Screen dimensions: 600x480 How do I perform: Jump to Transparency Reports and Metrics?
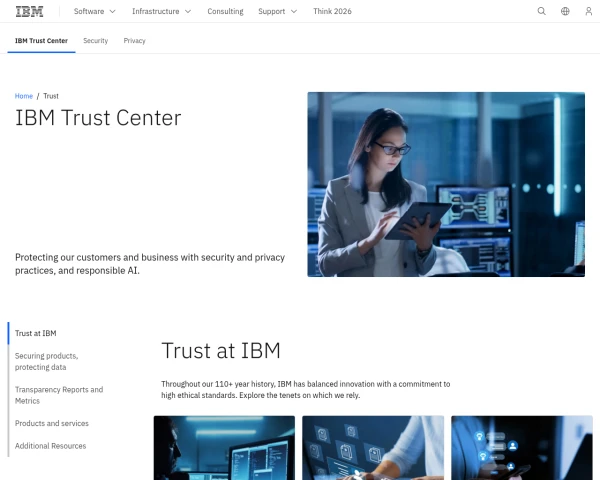point(59,395)
